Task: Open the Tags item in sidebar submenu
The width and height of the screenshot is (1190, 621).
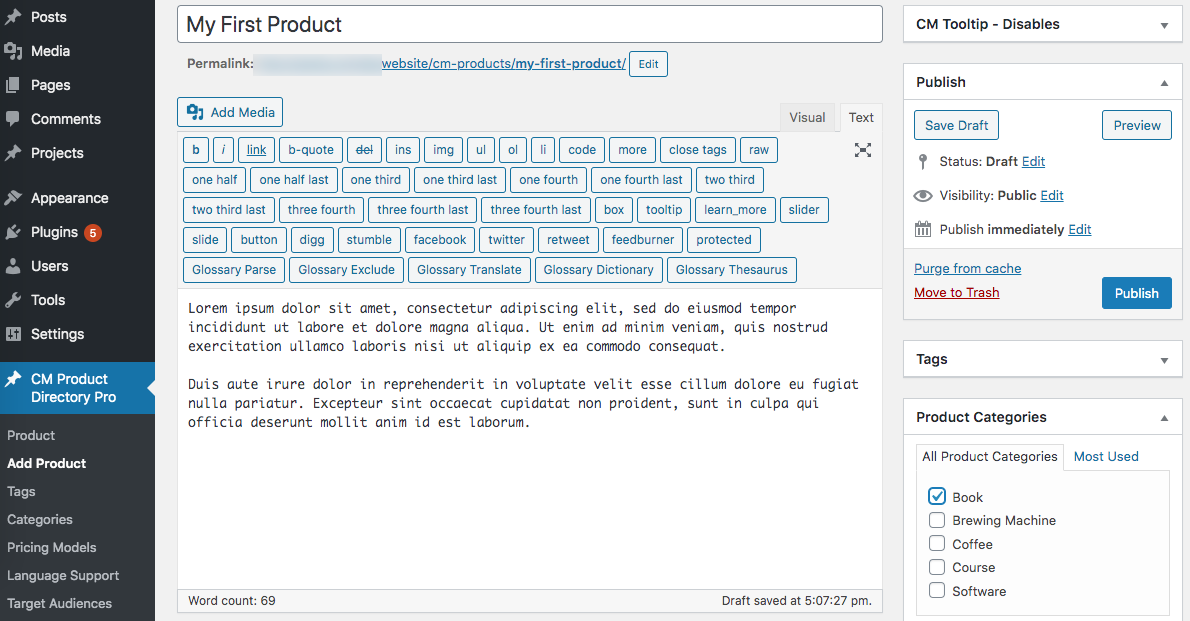Action: (21, 491)
